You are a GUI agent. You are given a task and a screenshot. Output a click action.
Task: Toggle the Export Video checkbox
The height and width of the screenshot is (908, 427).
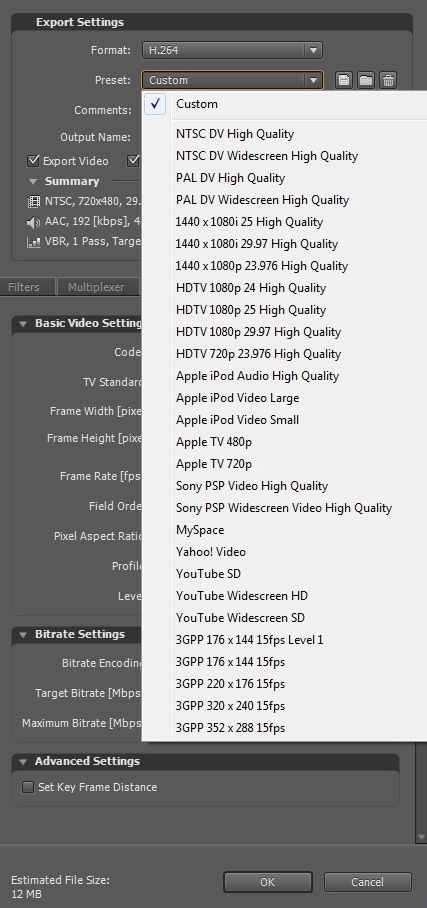[34, 160]
